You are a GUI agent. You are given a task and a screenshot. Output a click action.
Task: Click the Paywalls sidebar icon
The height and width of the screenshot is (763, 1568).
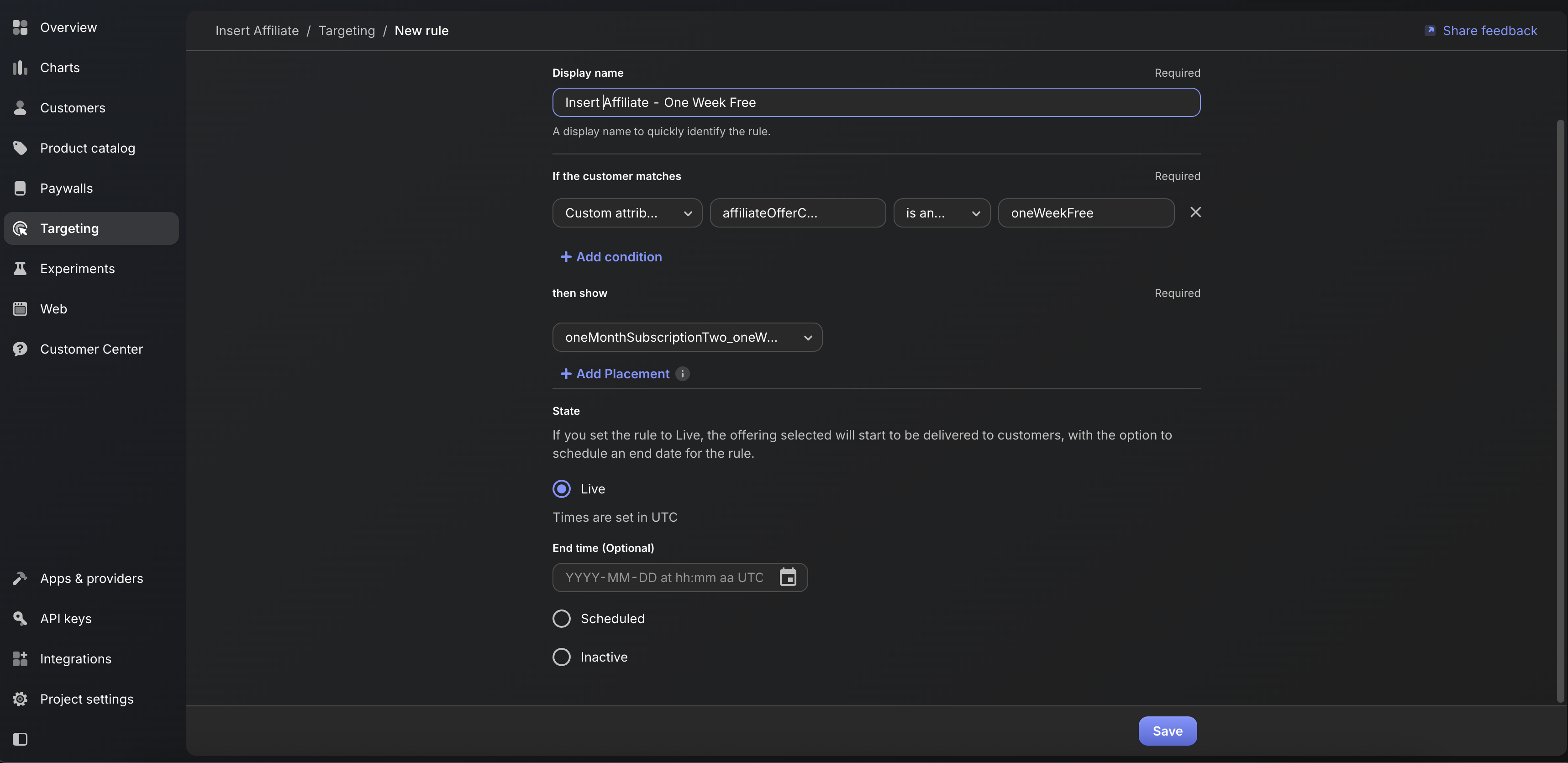coord(20,188)
